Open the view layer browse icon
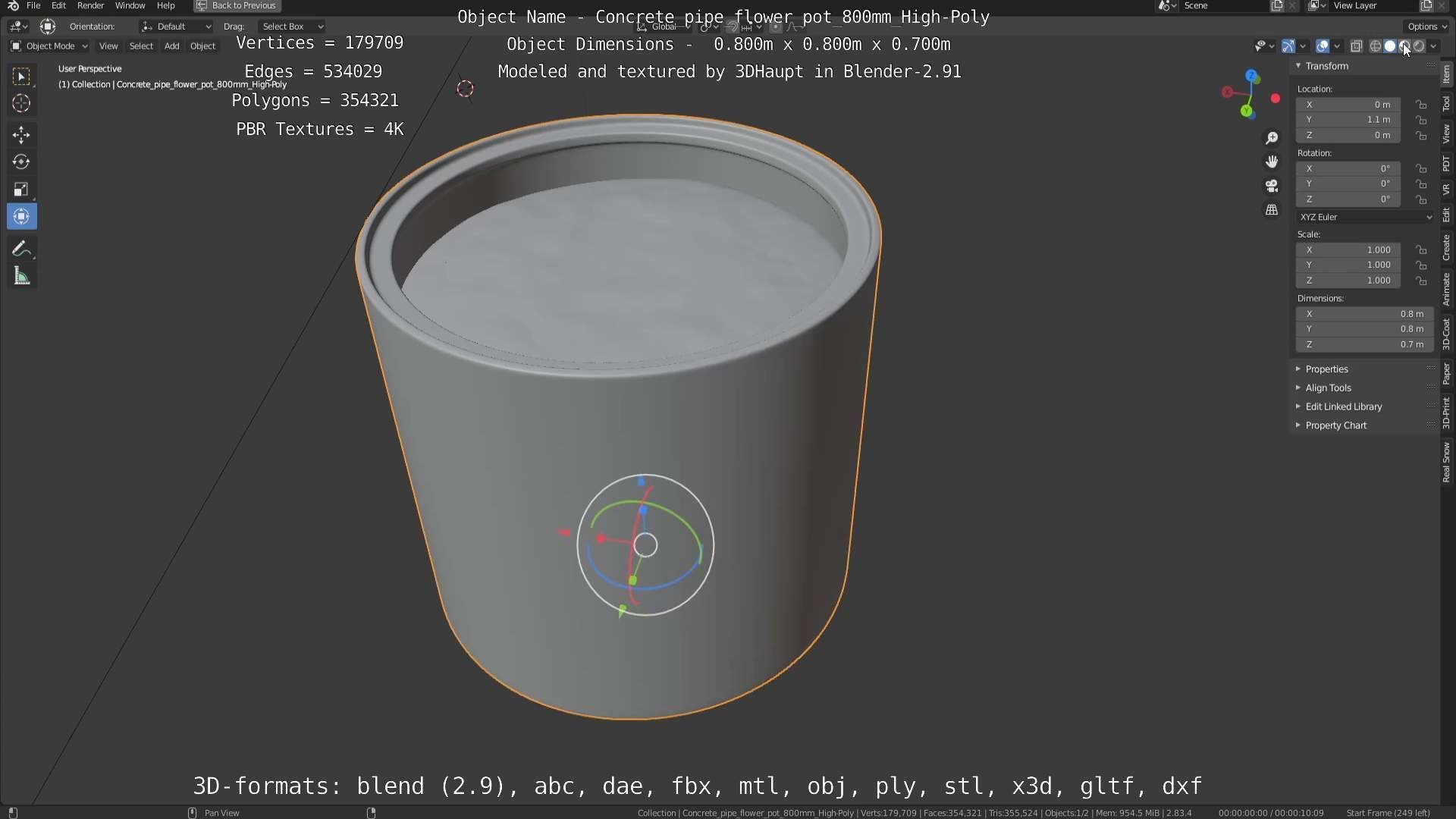This screenshot has width=1456, height=819. coord(1317,5)
